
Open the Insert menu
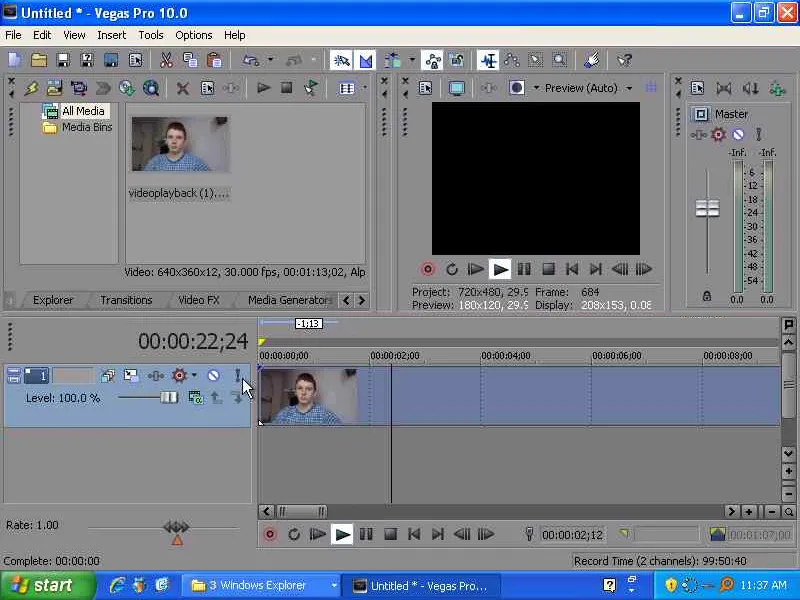tap(111, 35)
